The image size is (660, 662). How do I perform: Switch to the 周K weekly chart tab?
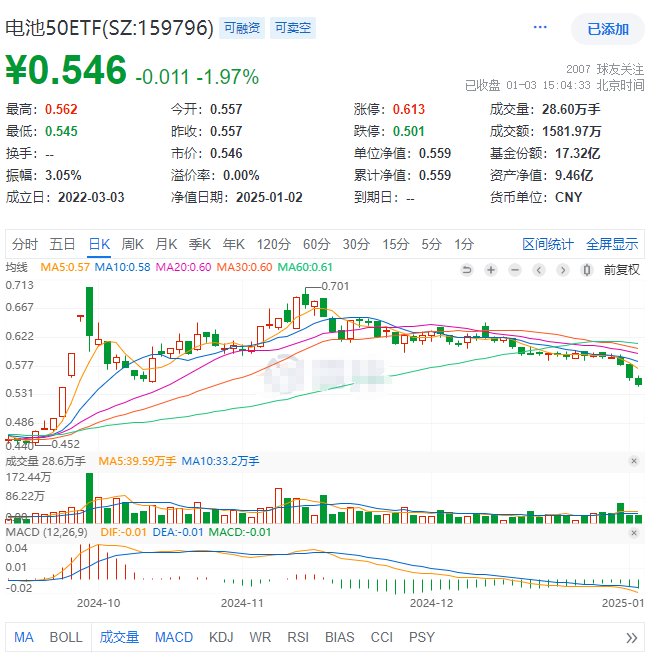pyautogui.click(x=133, y=244)
